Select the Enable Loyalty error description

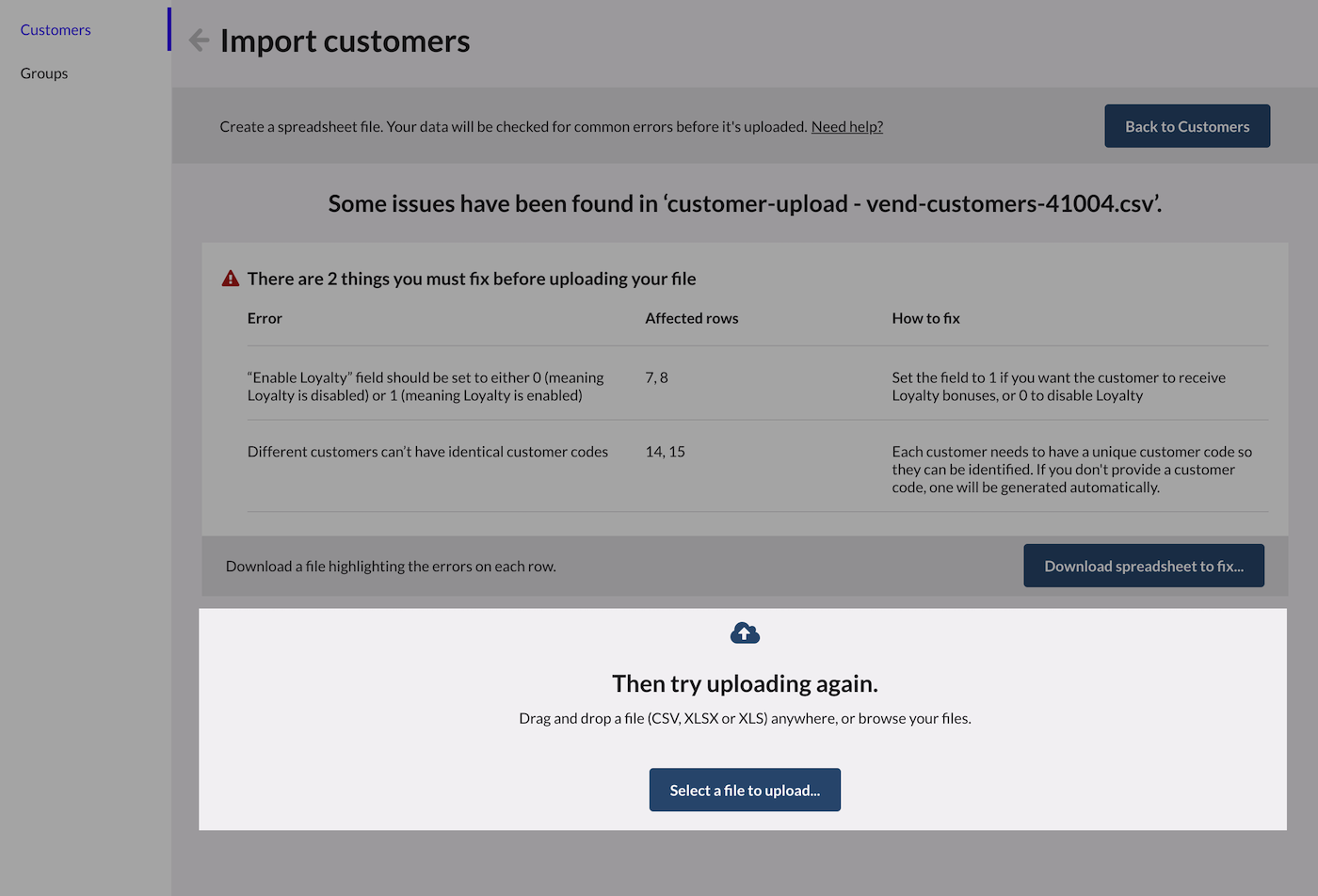pyautogui.click(x=426, y=387)
